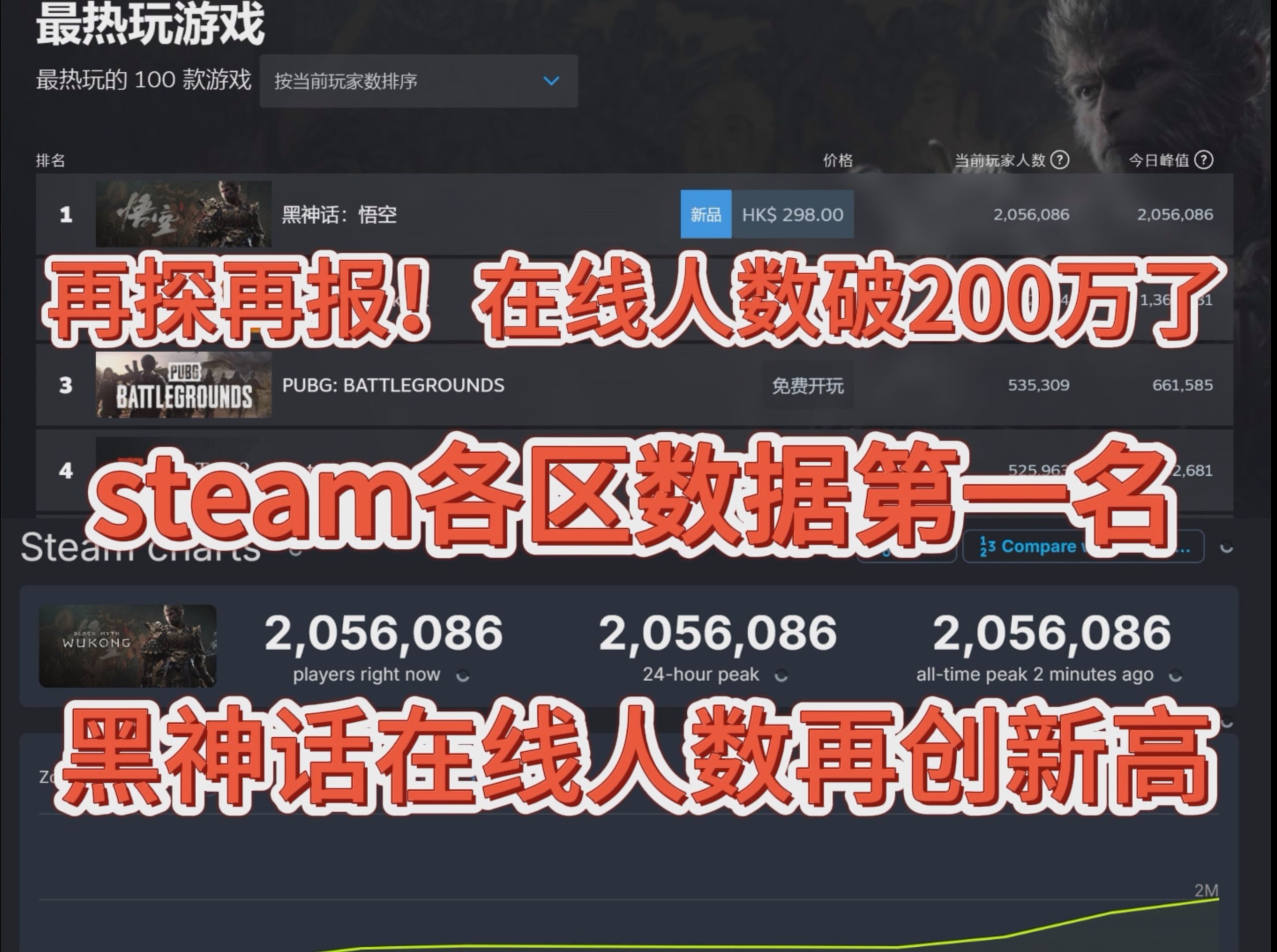Click the 当前玩家人数 column header text
The width and height of the screenshot is (1277, 952).
pyautogui.click(x=1000, y=160)
